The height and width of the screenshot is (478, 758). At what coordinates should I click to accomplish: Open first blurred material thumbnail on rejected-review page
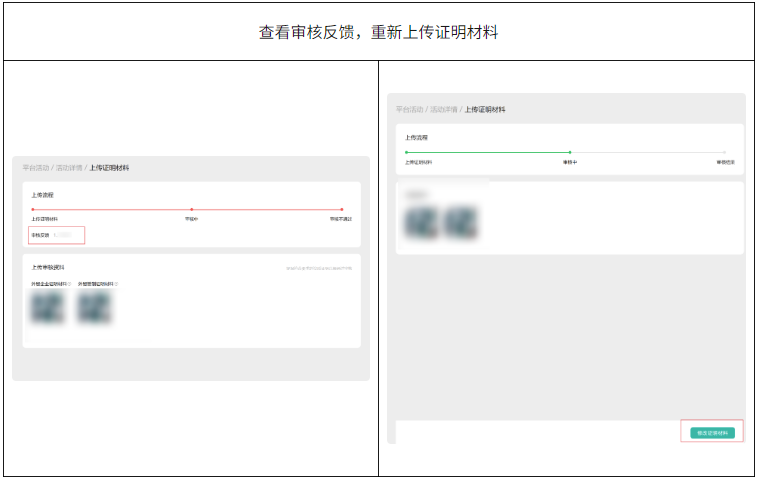coord(48,308)
